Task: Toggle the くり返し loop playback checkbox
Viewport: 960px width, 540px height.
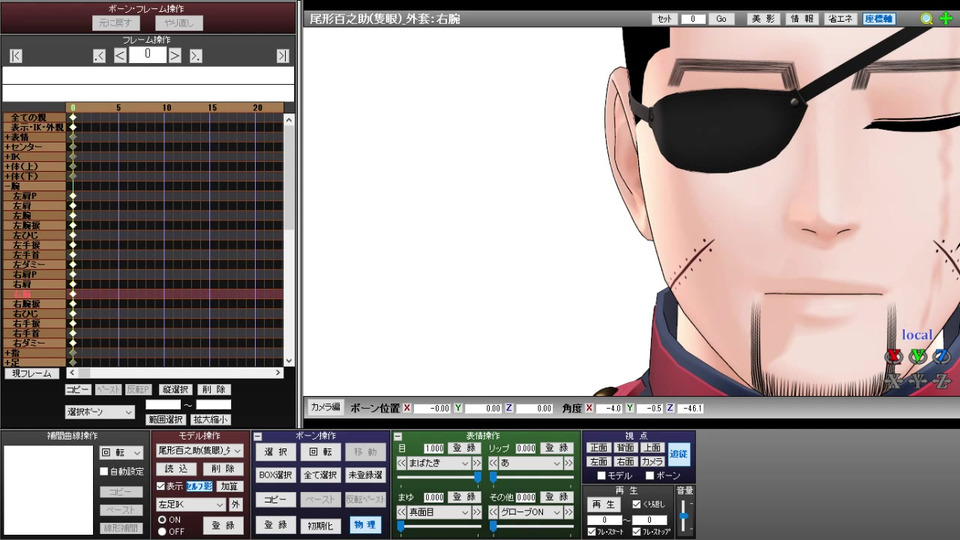Action: (x=637, y=504)
